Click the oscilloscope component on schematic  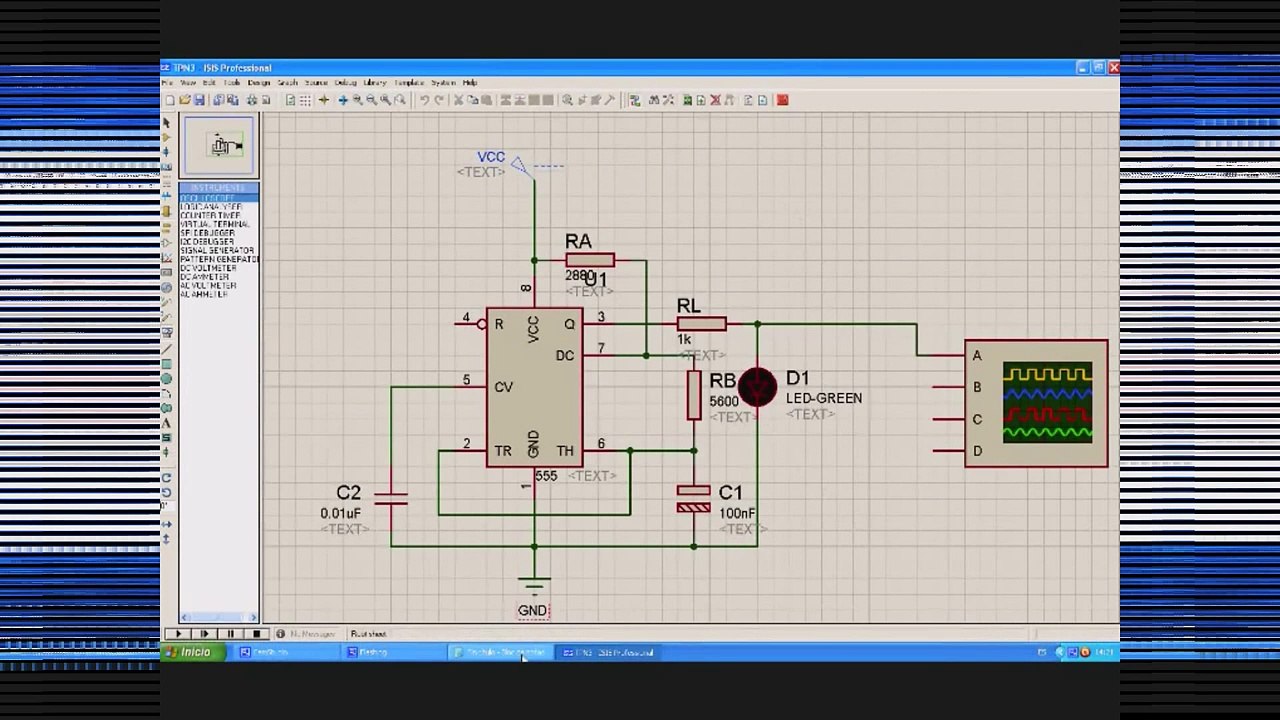pyautogui.click(x=1036, y=403)
